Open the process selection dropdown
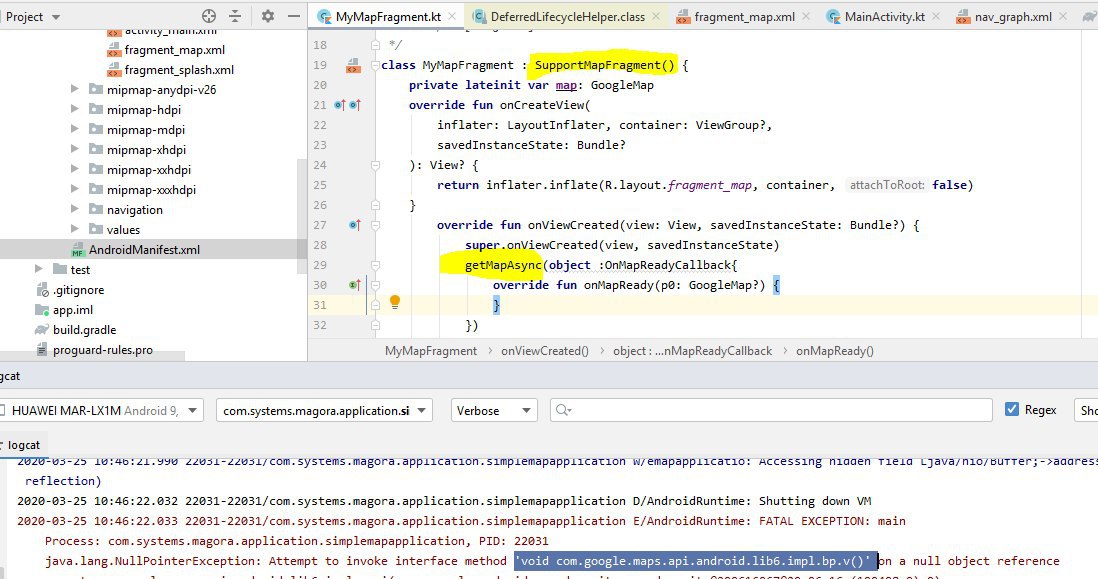 (324, 410)
